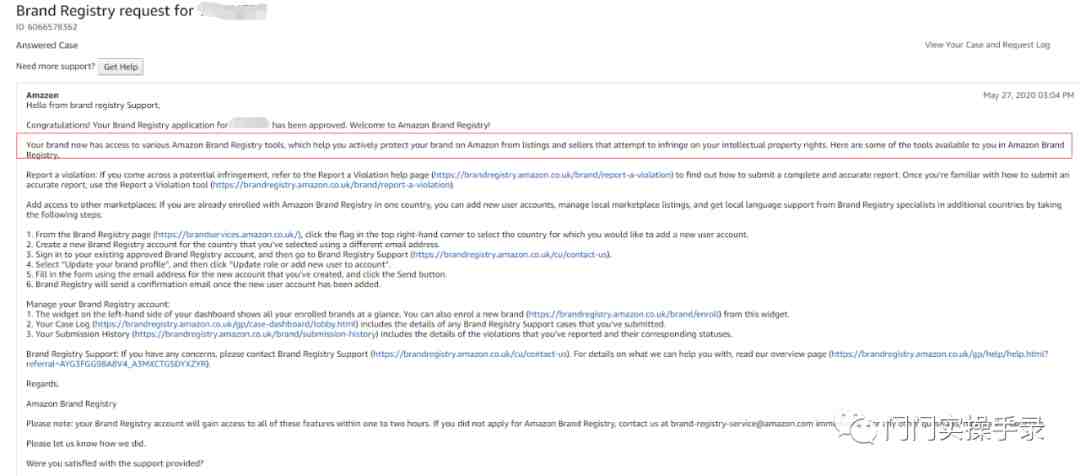This screenshot has height=476, width=1080.
Task: Open the brand/enroll link
Action: coord(623,314)
